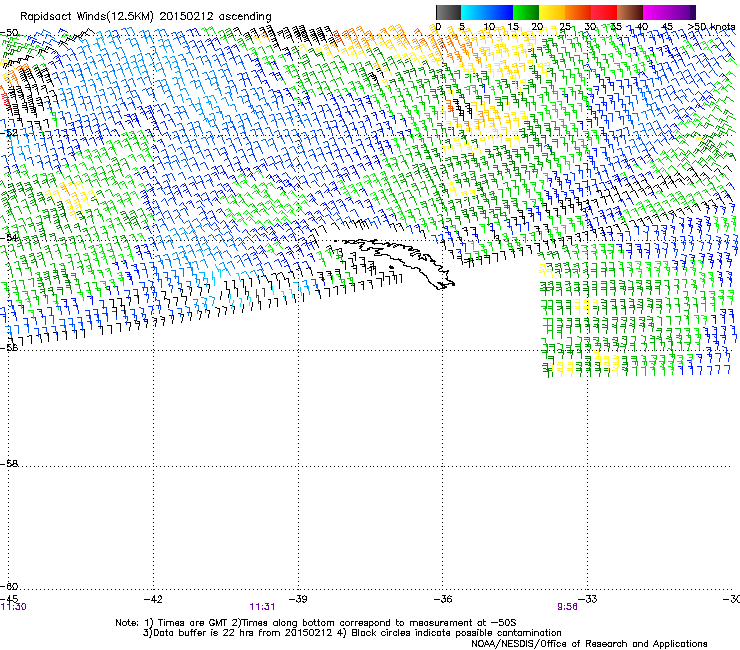This screenshot has width=740, height=650.
Task: Click the -60 latitude label
Action: (9, 586)
